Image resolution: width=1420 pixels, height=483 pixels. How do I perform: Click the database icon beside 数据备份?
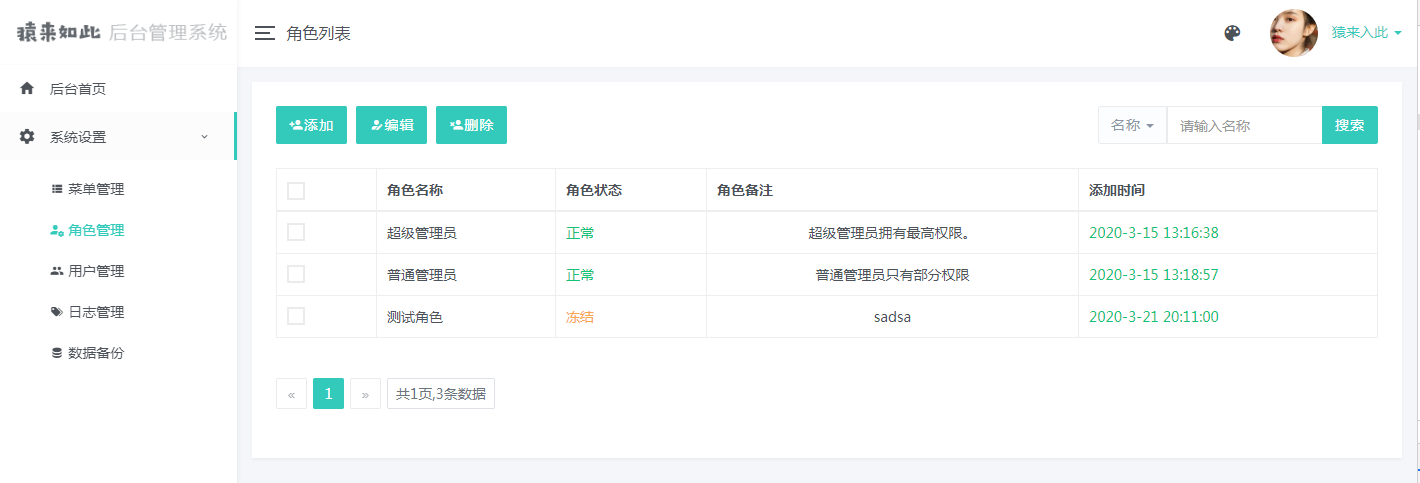click(57, 353)
